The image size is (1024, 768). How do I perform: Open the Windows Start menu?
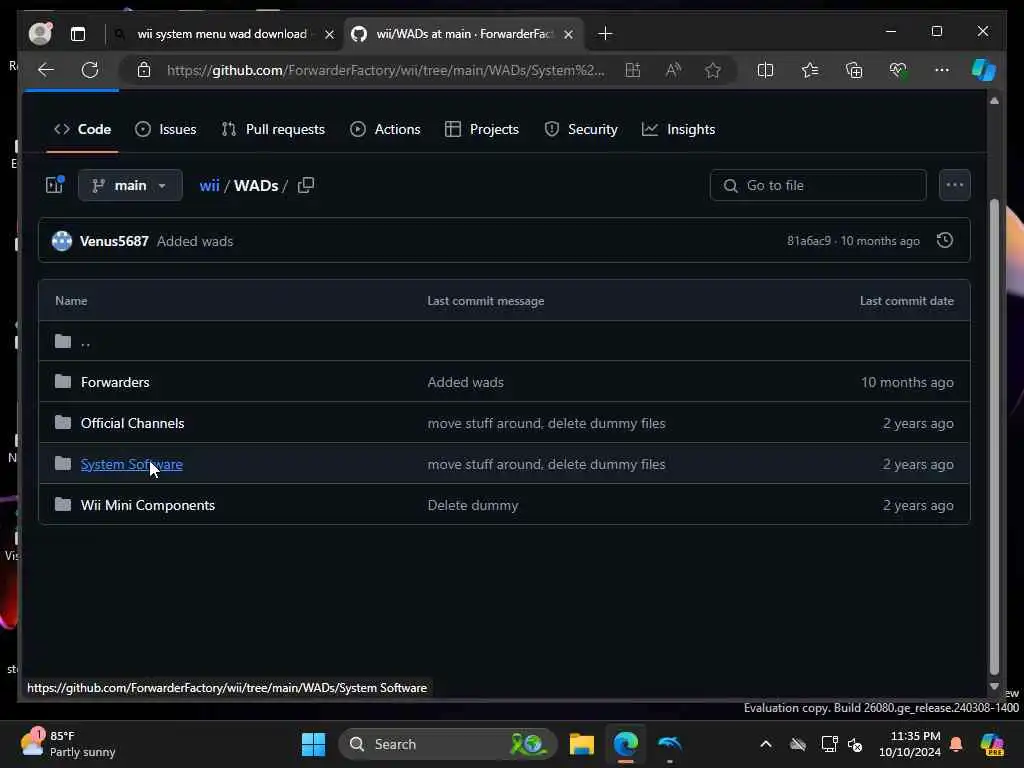point(313,744)
